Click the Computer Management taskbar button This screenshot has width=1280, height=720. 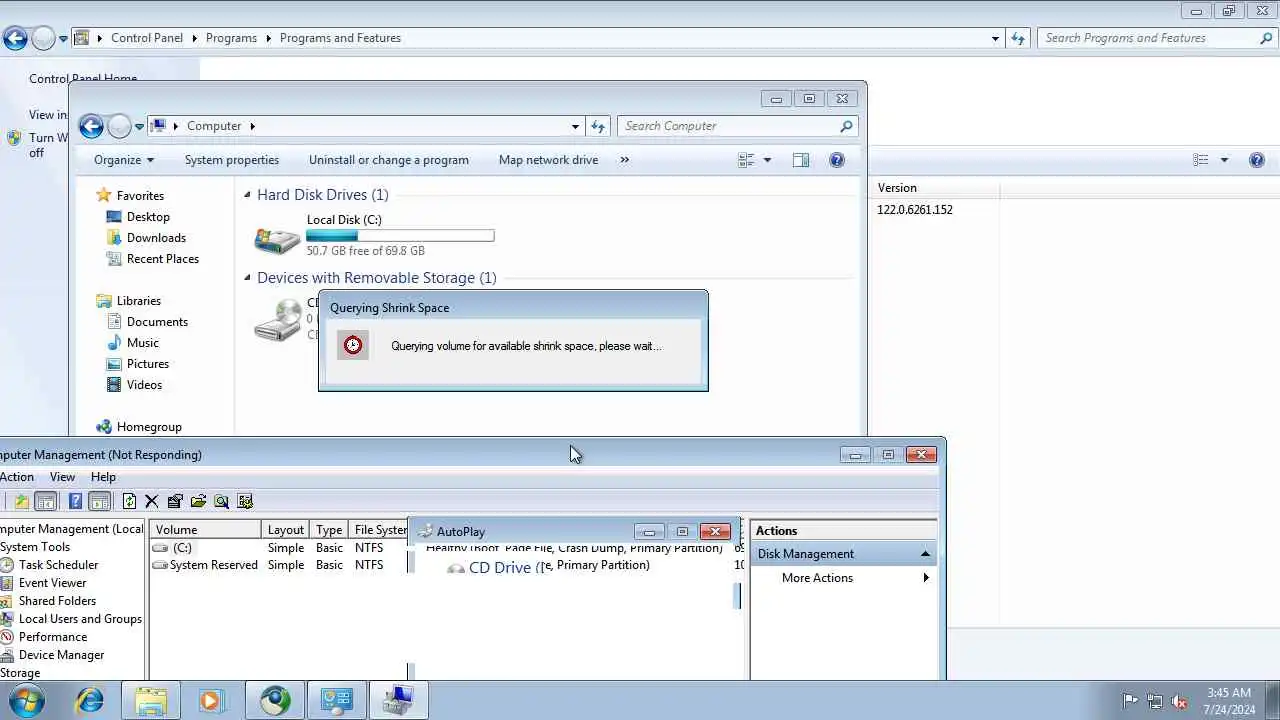[399, 700]
